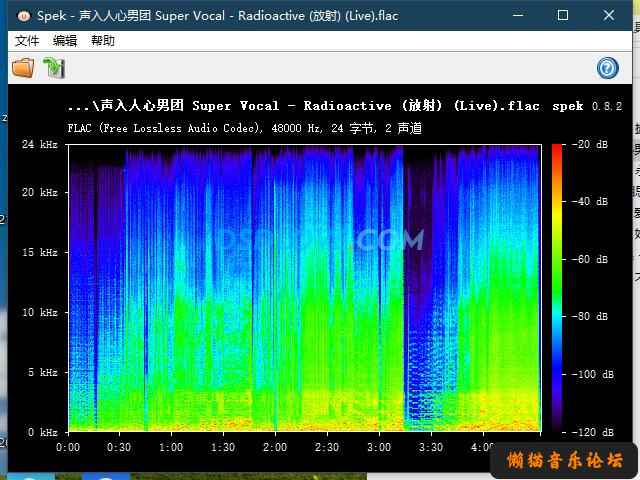Click the 0:00 time axis label
The width and height of the screenshot is (640, 480).
68,447
